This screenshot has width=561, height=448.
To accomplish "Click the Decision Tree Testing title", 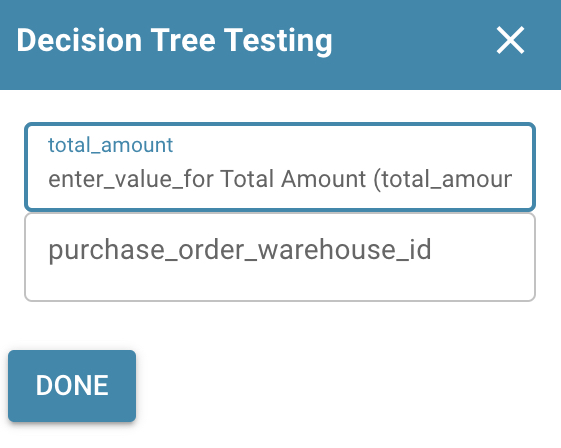I will pos(175,41).
